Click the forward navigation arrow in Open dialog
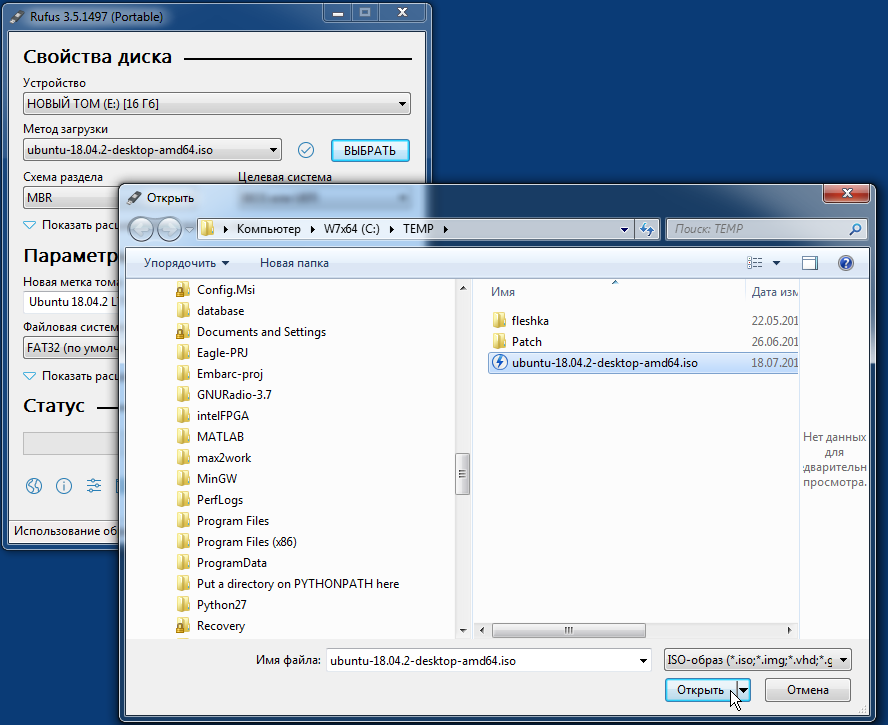 point(169,229)
